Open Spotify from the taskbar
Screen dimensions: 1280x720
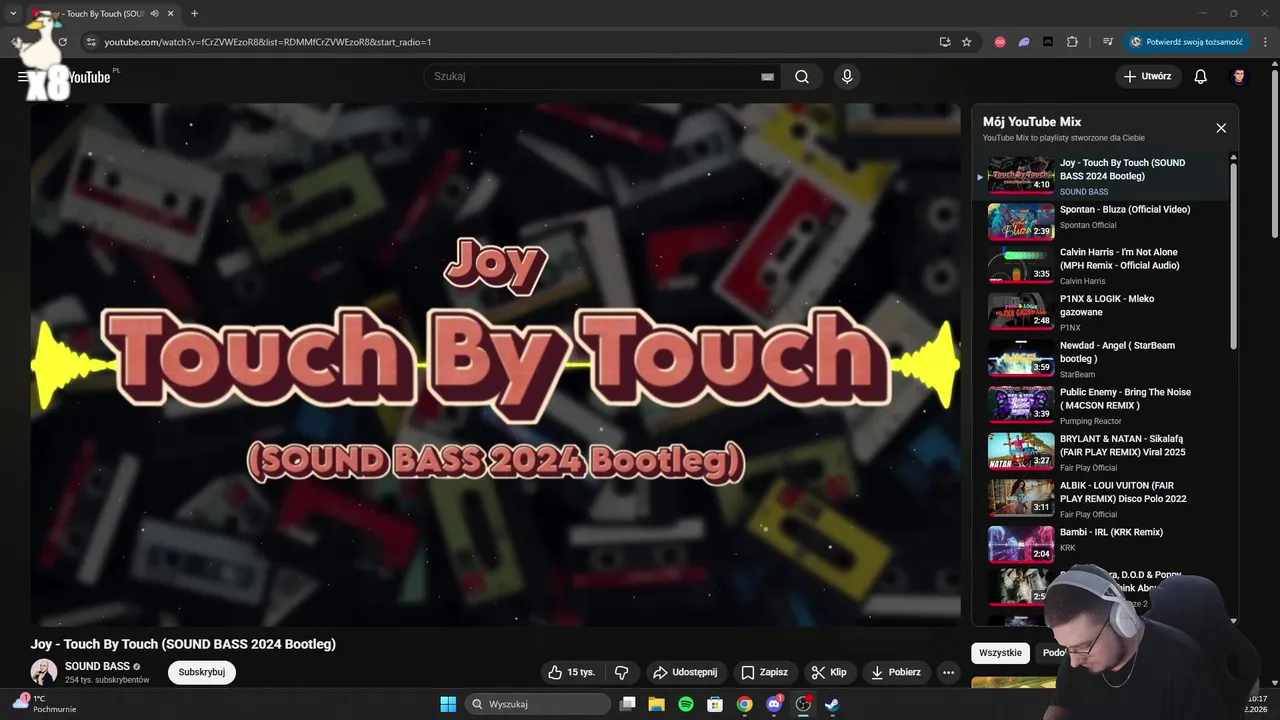[x=686, y=704]
